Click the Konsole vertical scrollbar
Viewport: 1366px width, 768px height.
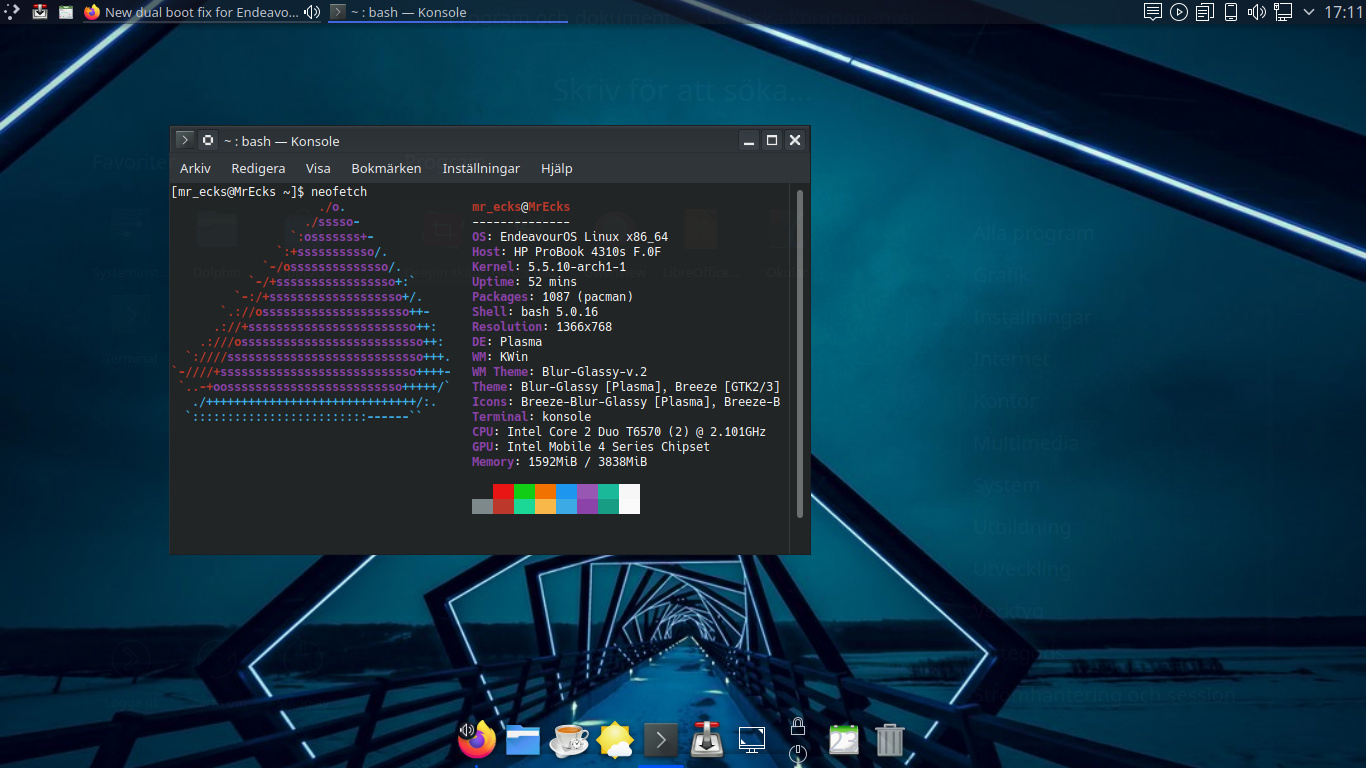pos(799,354)
